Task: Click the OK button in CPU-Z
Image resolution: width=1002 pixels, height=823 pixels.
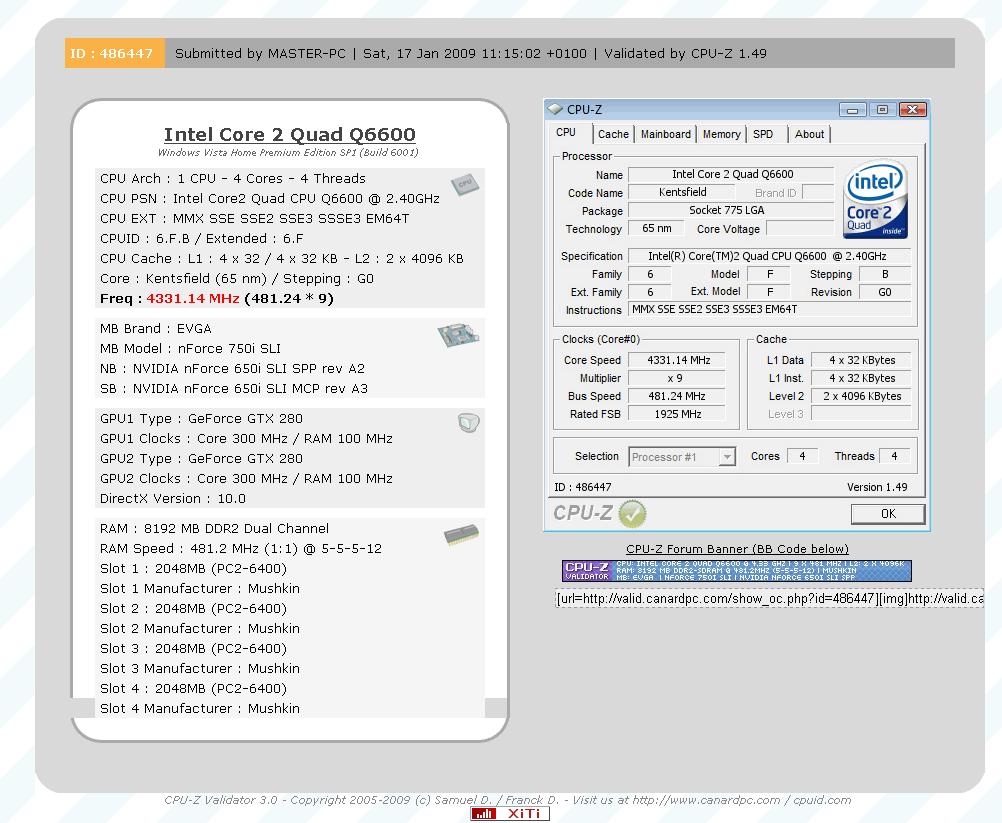Action: point(888,514)
